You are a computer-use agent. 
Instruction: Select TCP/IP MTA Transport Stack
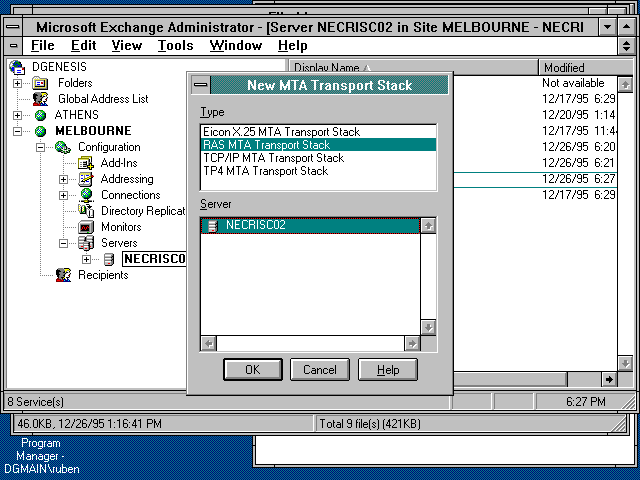point(318,158)
